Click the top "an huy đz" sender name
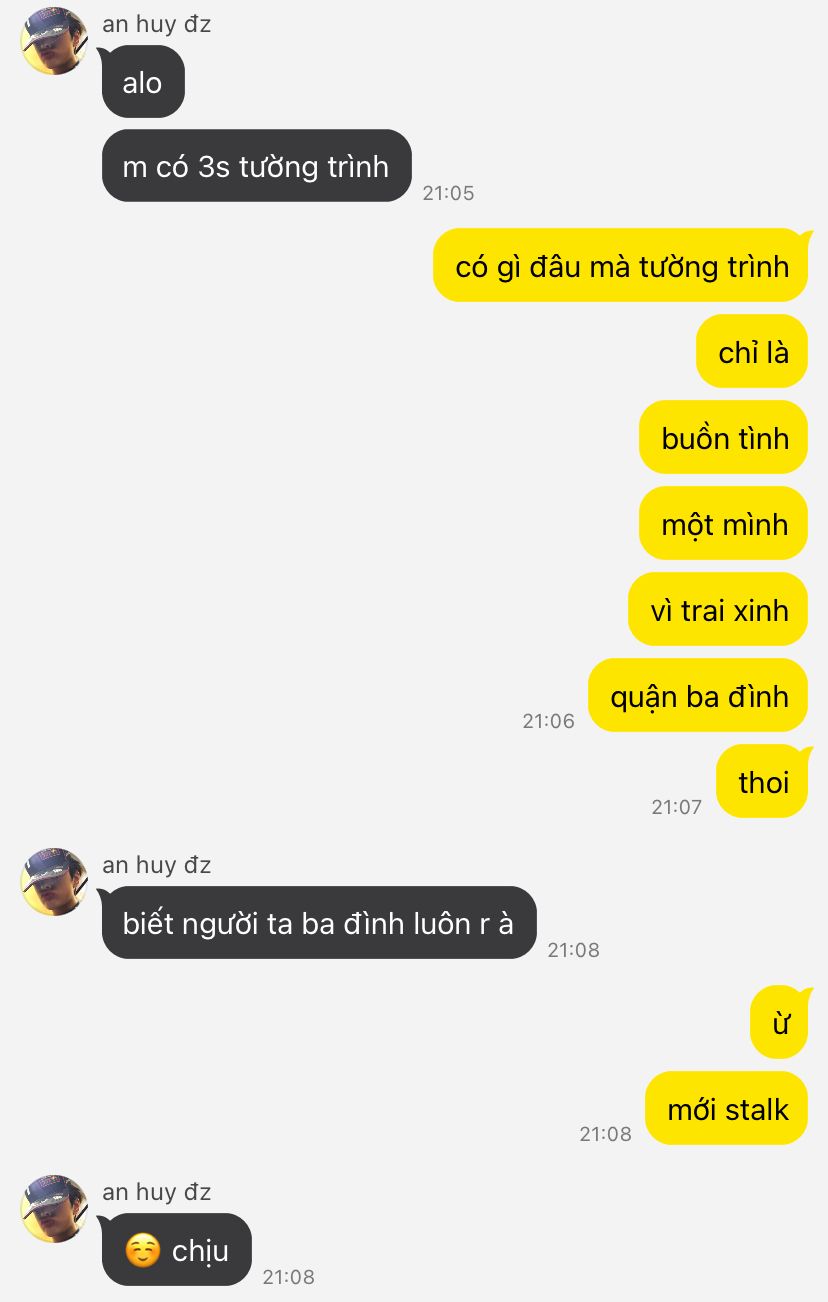828x1302 pixels. click(x=156, y=24)
